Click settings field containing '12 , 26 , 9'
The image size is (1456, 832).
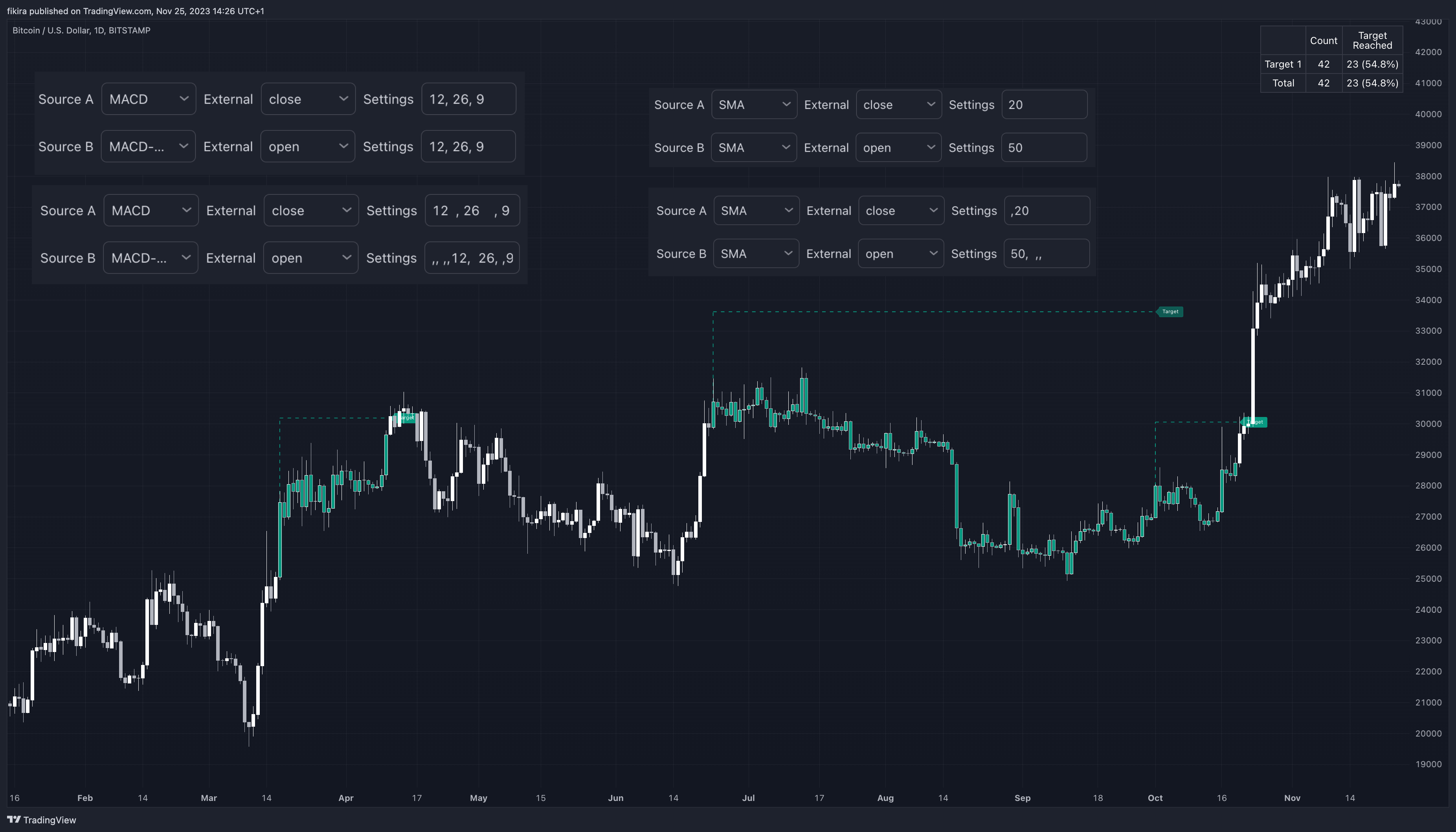(472, 210)
